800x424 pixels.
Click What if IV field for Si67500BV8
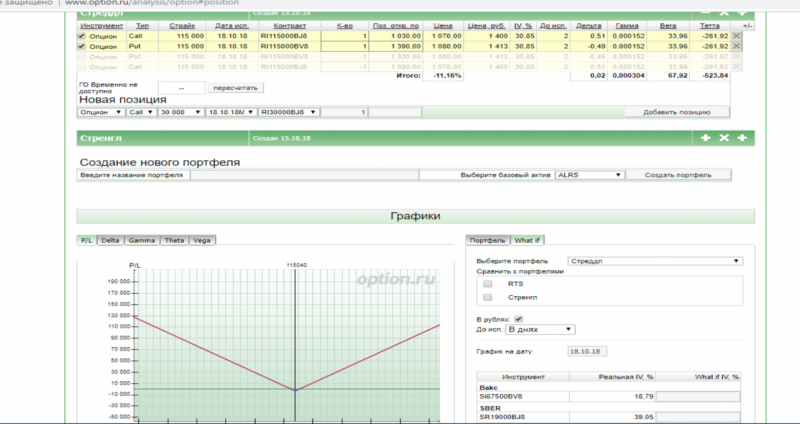click(698, 396)
